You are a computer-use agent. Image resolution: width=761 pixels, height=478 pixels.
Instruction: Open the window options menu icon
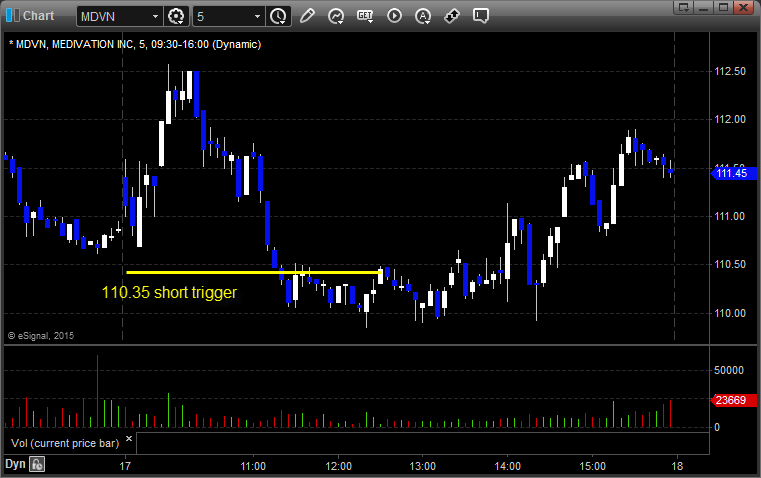[x=684, y=7]
